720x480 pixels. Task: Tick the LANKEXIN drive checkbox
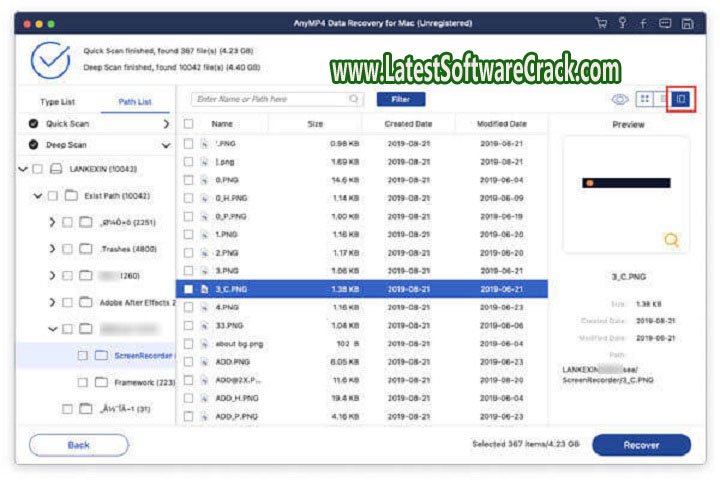(x=37, y=170)
